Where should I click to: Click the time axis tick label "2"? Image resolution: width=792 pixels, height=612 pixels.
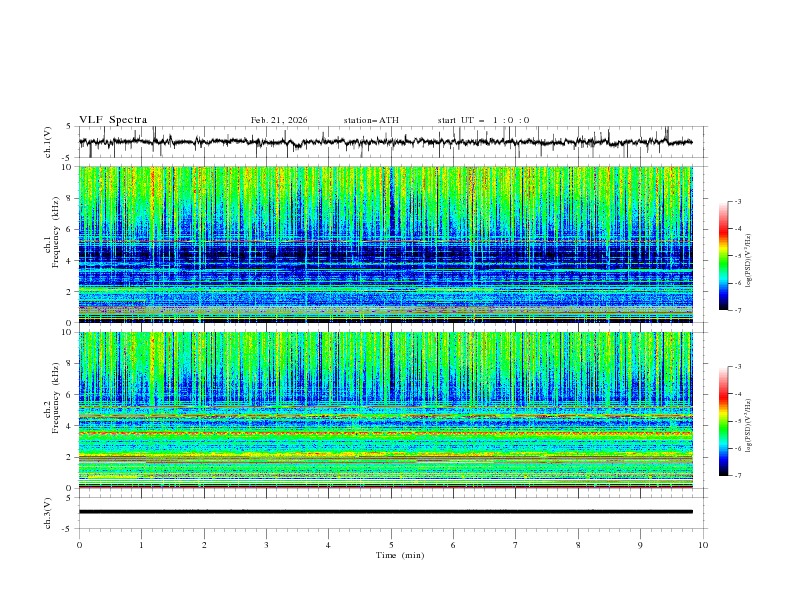coord(204,545)
